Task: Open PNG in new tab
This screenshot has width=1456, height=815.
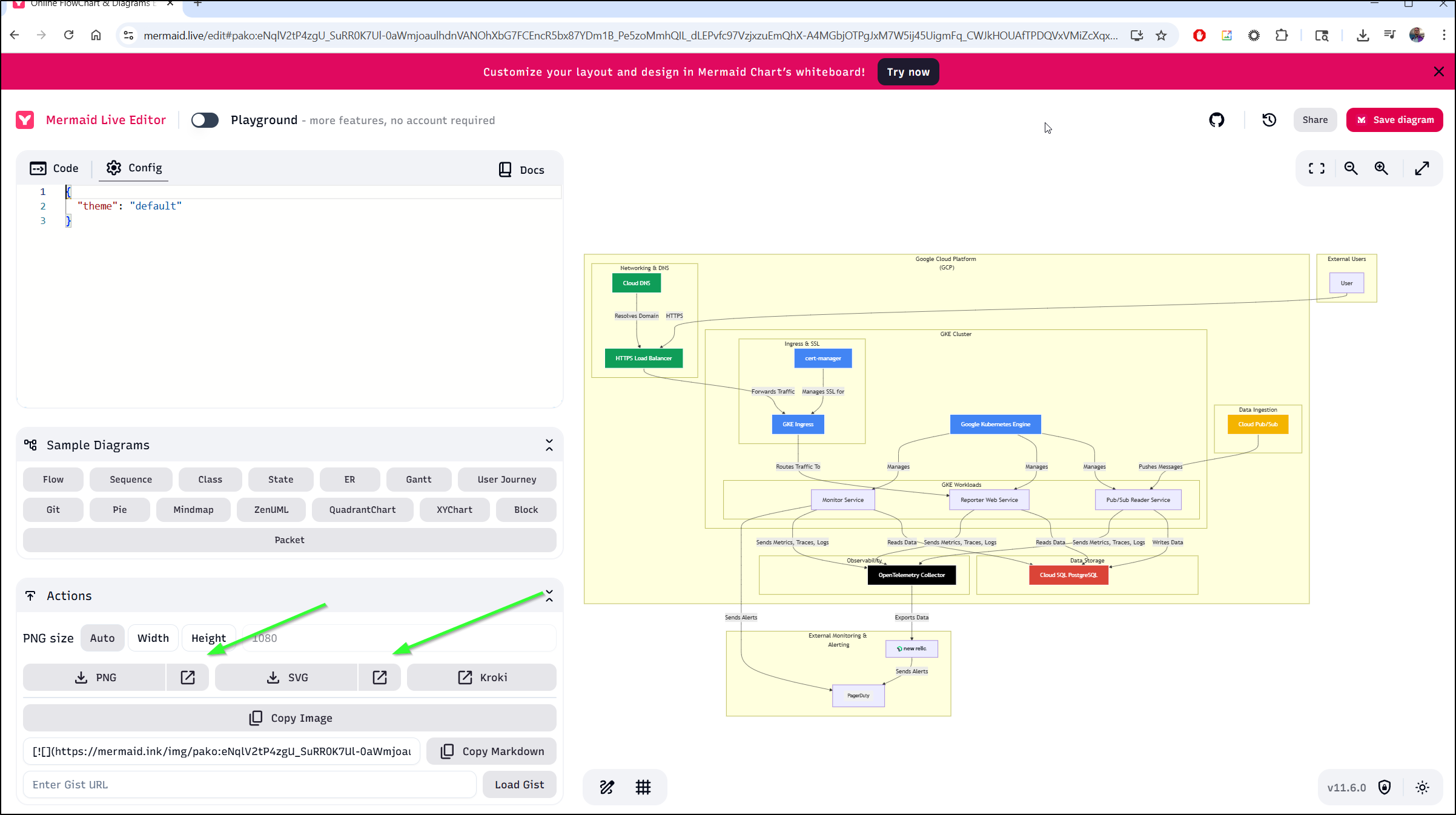Action: click(x=188, y=677)
